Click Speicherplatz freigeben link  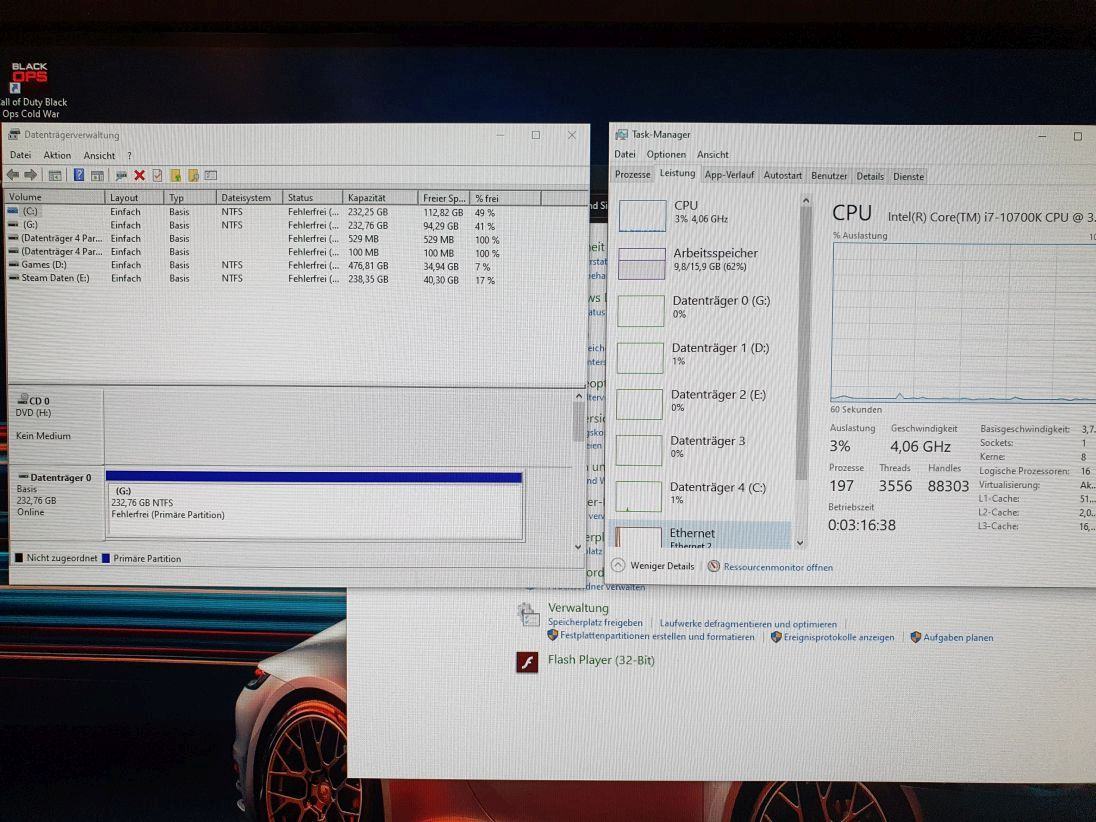click(595, 623)
